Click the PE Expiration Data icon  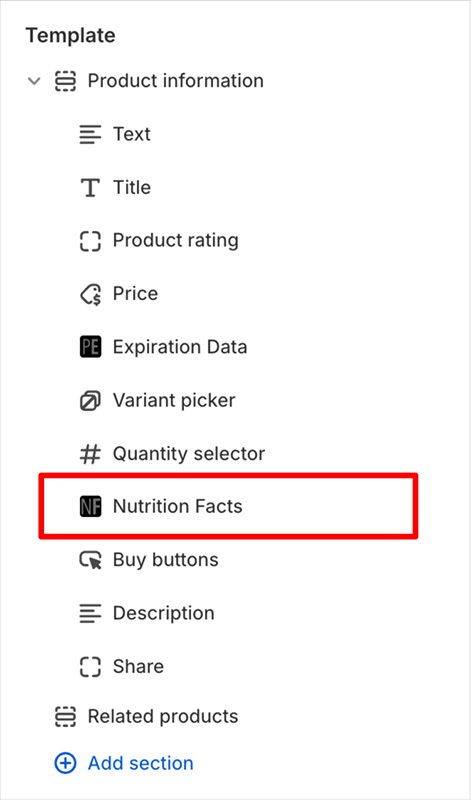pyautogui.click(x=90, y=347)
